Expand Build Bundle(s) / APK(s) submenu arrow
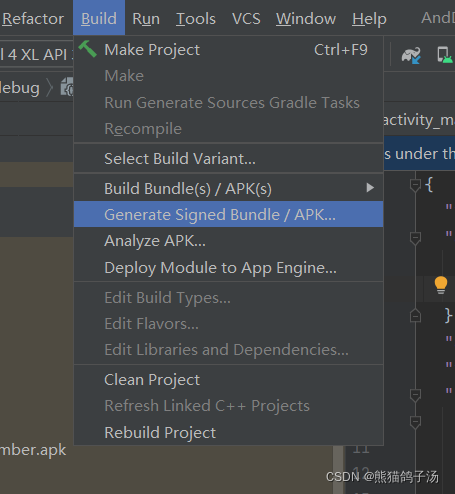 370,188
